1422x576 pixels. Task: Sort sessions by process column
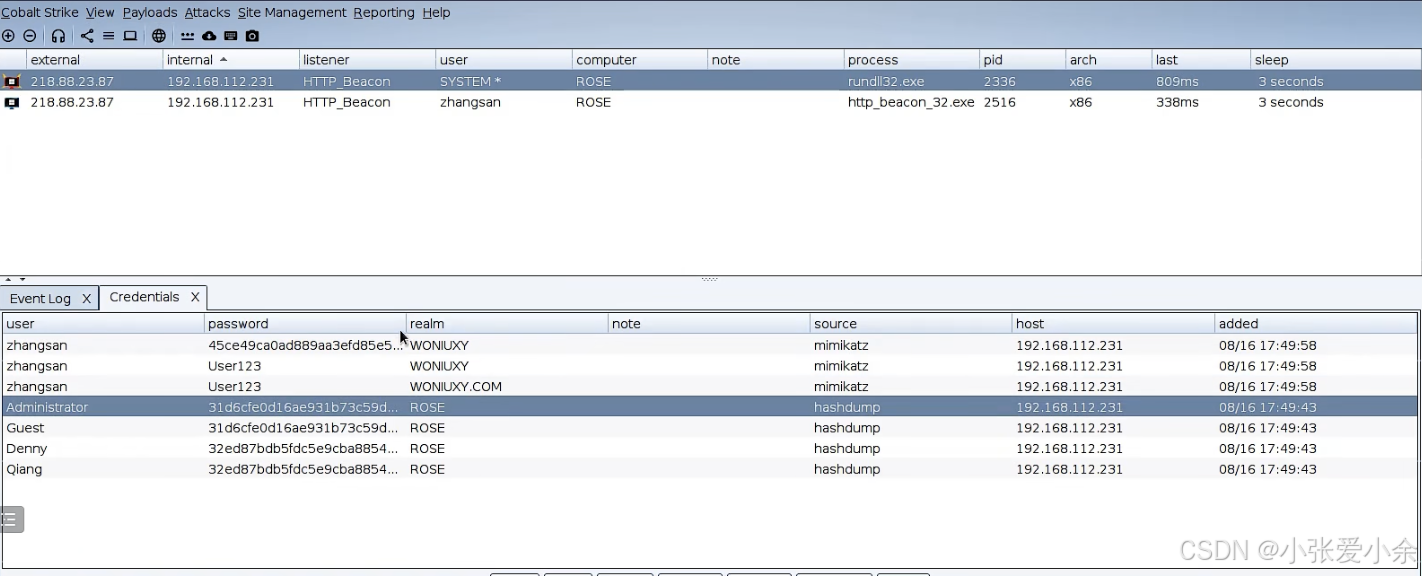[911, 60]
